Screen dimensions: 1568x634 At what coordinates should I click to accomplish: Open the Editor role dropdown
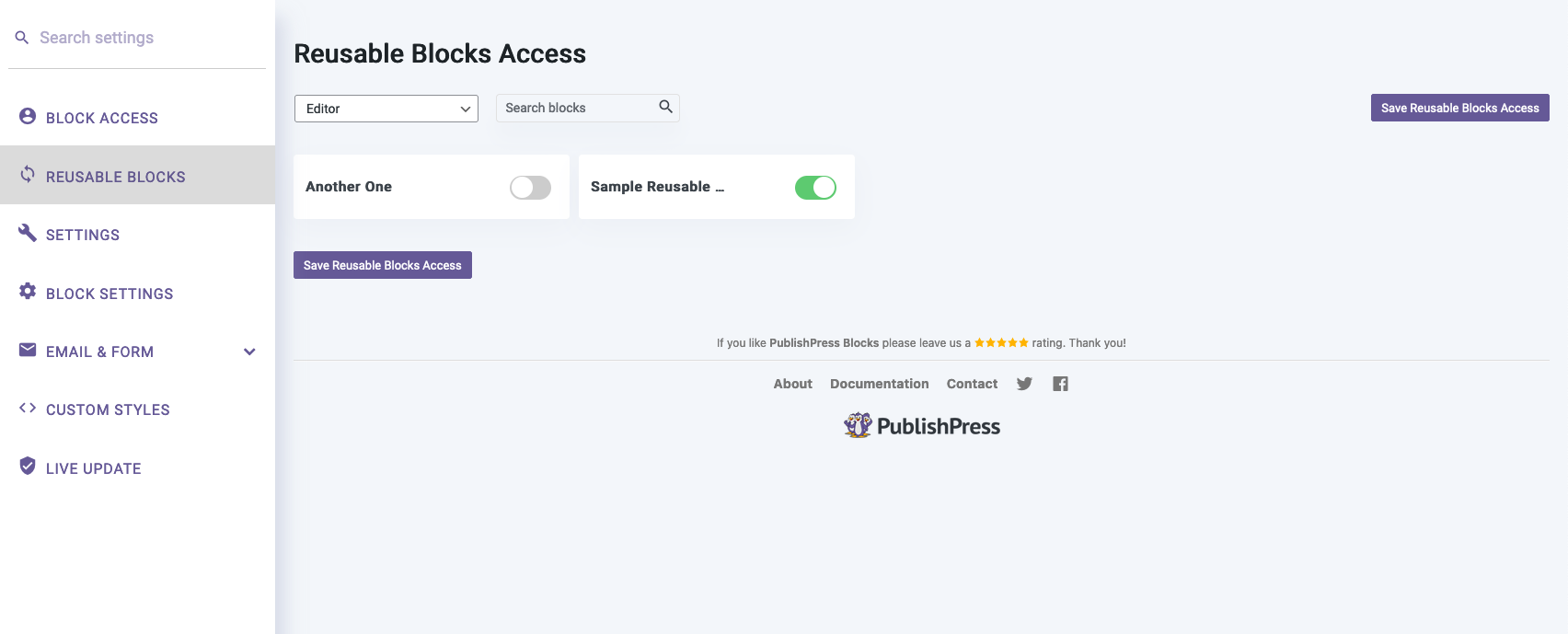pos(386,108)
